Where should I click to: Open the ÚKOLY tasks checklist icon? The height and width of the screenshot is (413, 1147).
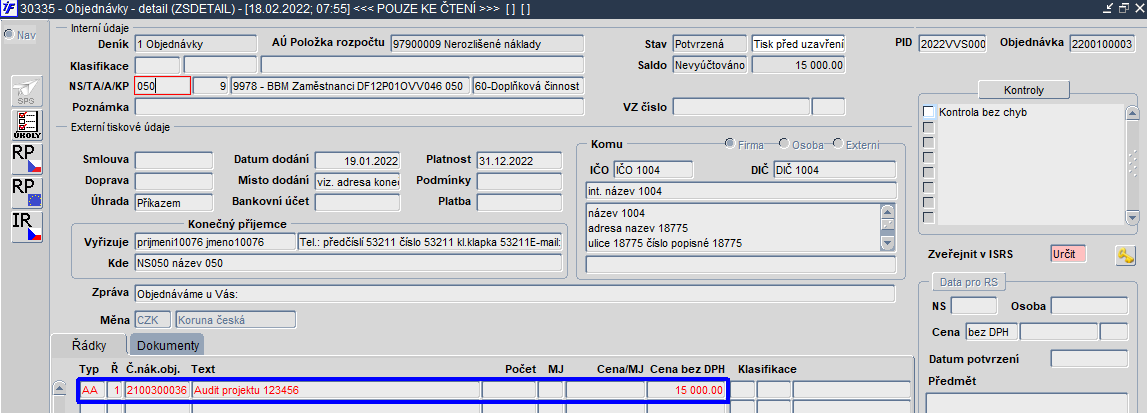tap(27, 125)
